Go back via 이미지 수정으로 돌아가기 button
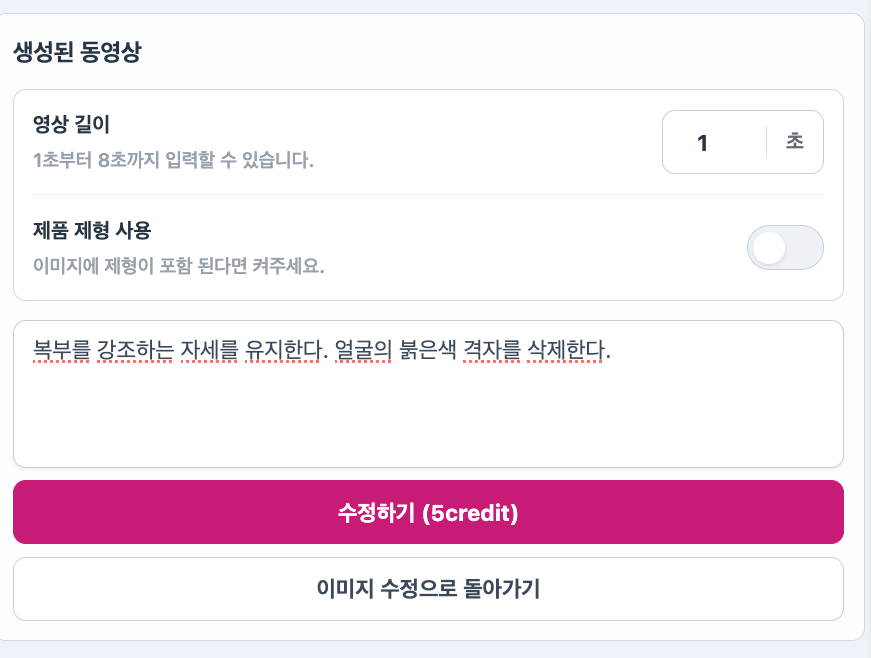This screenshot has height=658, width=871. pyautogui.click(x=428, y=589)
